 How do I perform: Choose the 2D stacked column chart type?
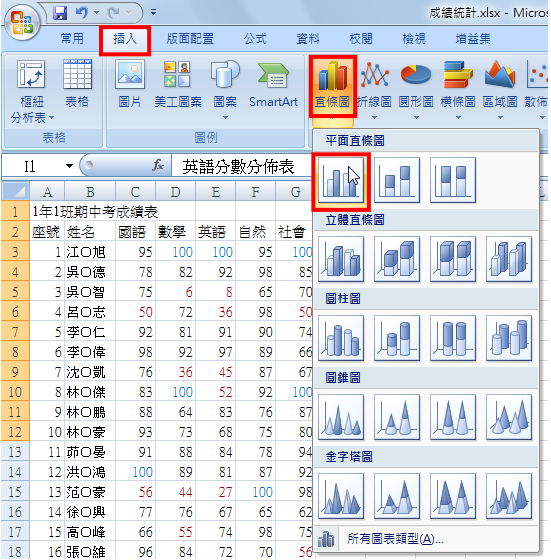coord(397,181)
